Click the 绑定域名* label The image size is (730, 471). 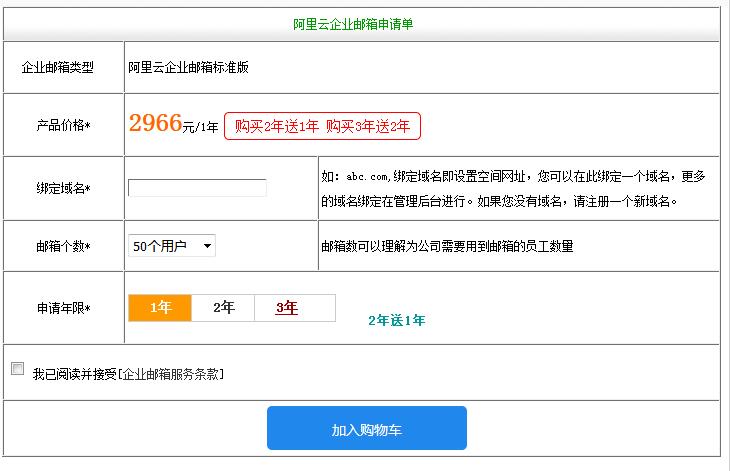click(x=63, y=188)
